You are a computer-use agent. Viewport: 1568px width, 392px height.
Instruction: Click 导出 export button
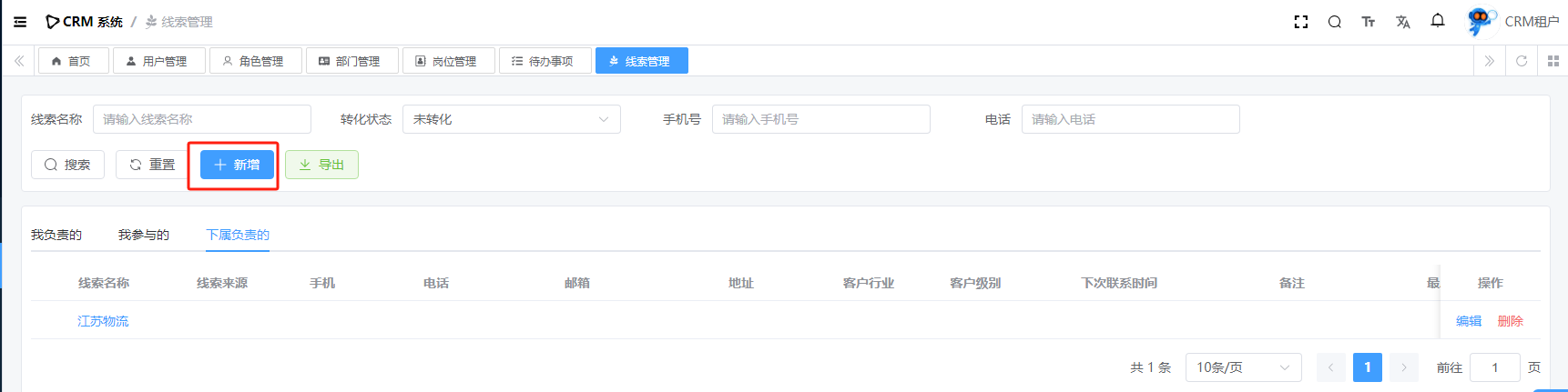pos(321,165)
